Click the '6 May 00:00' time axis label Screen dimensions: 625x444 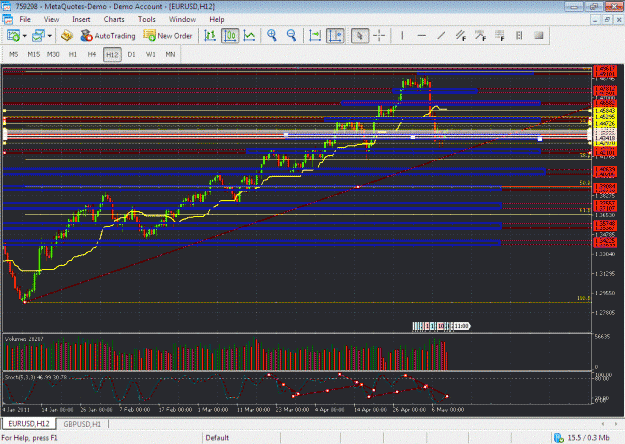(x=448, y=409)
